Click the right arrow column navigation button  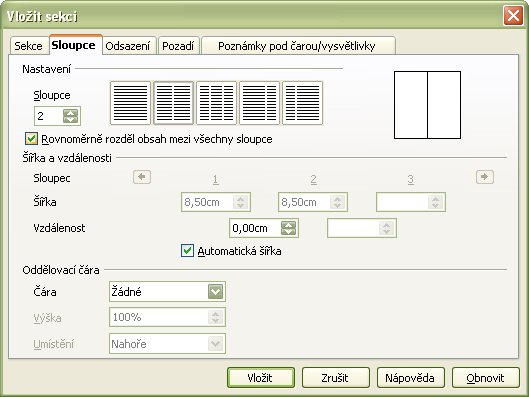[485, 177]
